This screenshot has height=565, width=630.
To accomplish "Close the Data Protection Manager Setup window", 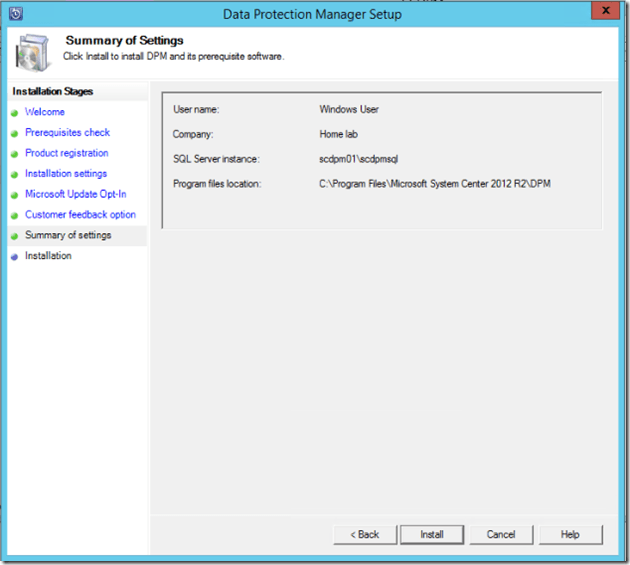I will point(603,13).
